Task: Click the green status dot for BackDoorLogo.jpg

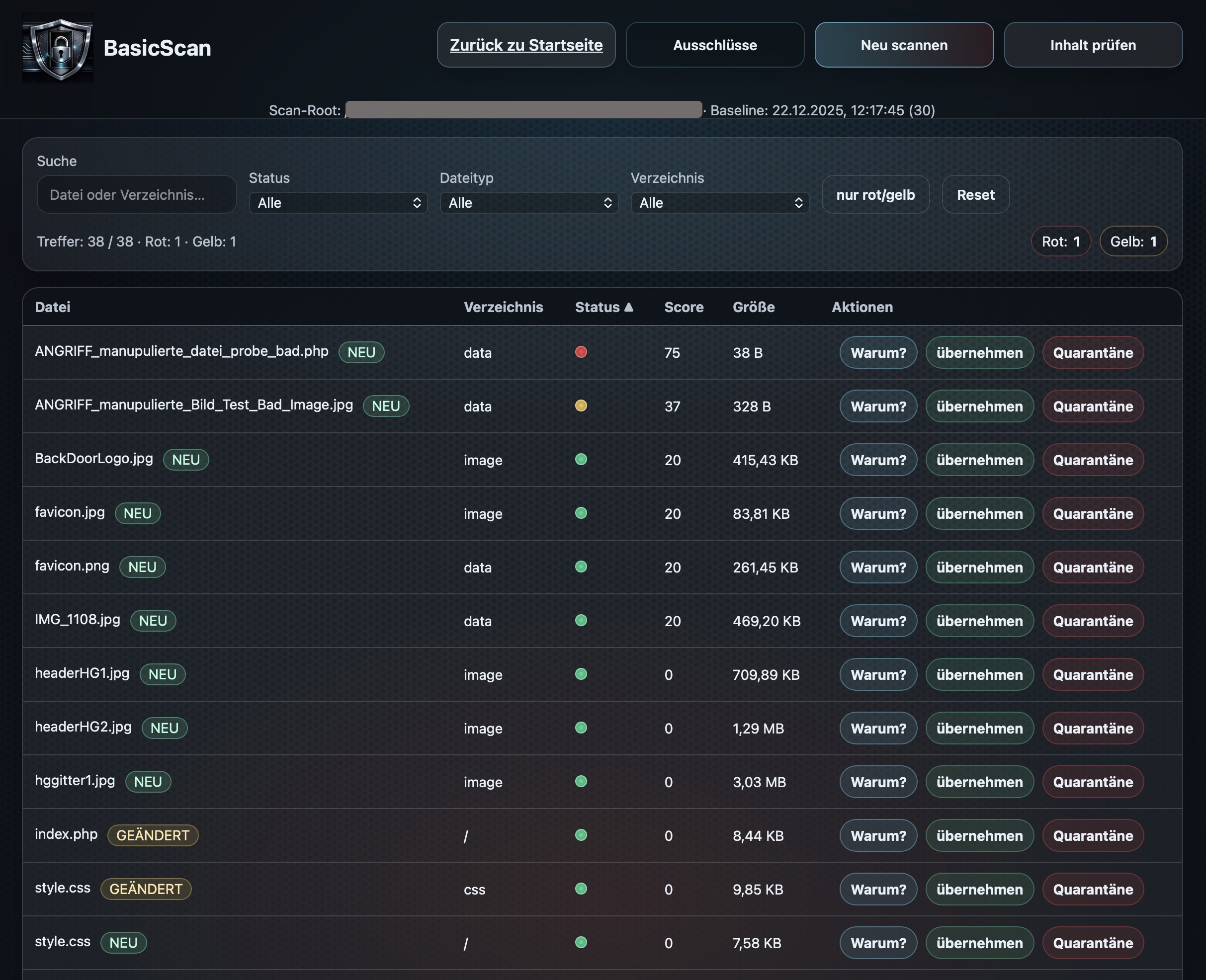Action: point(581,460)
